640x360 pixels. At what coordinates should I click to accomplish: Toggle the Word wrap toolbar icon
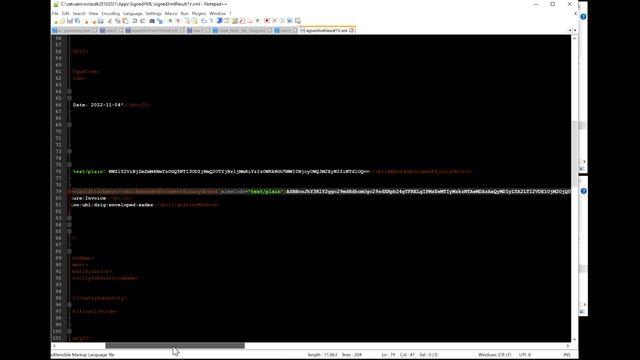click(204, 21)
